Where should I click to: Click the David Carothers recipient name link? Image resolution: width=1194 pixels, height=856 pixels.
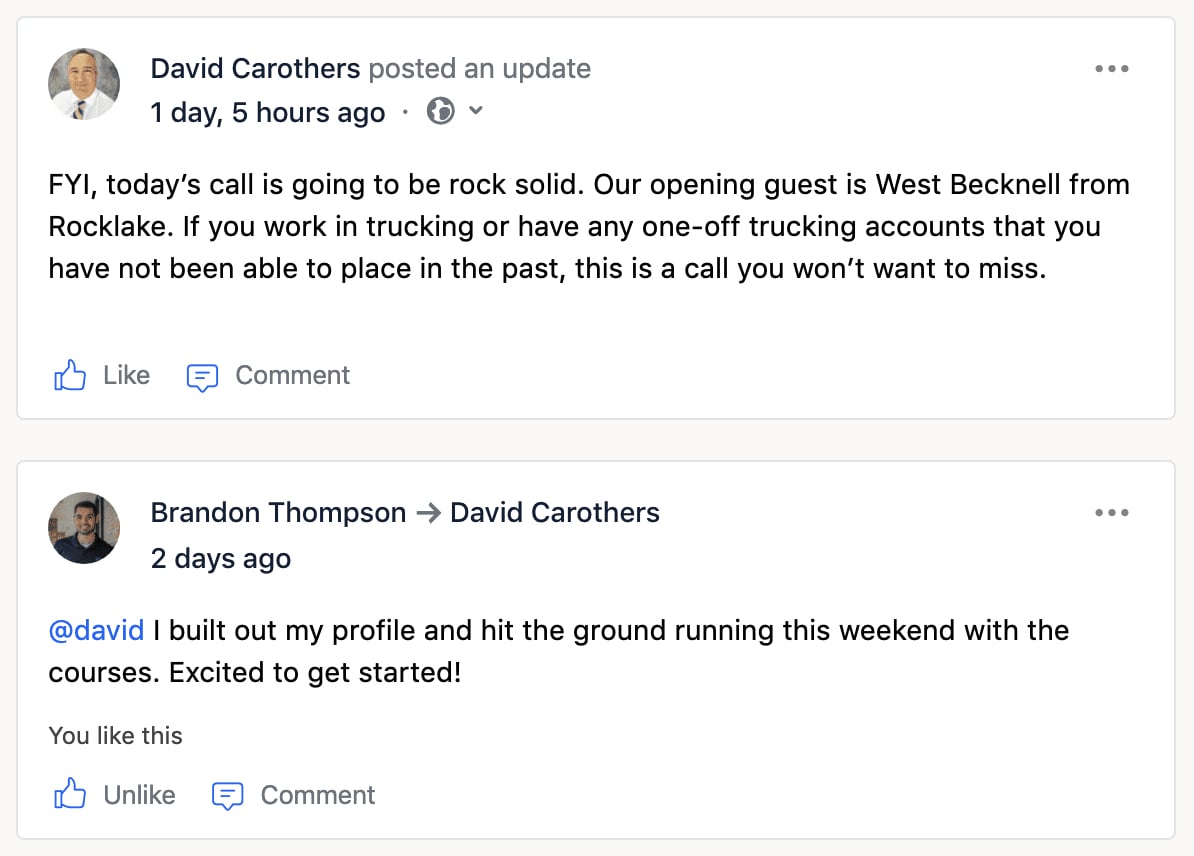coord(554,512)
